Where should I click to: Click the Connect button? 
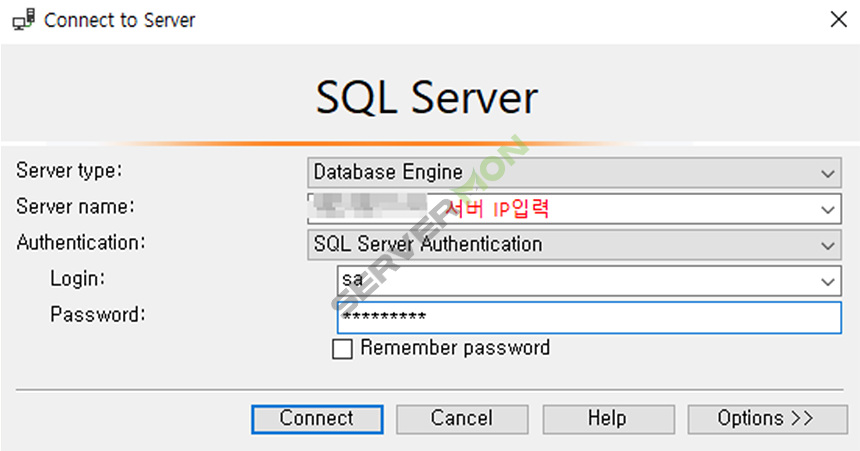pos(317,419)
